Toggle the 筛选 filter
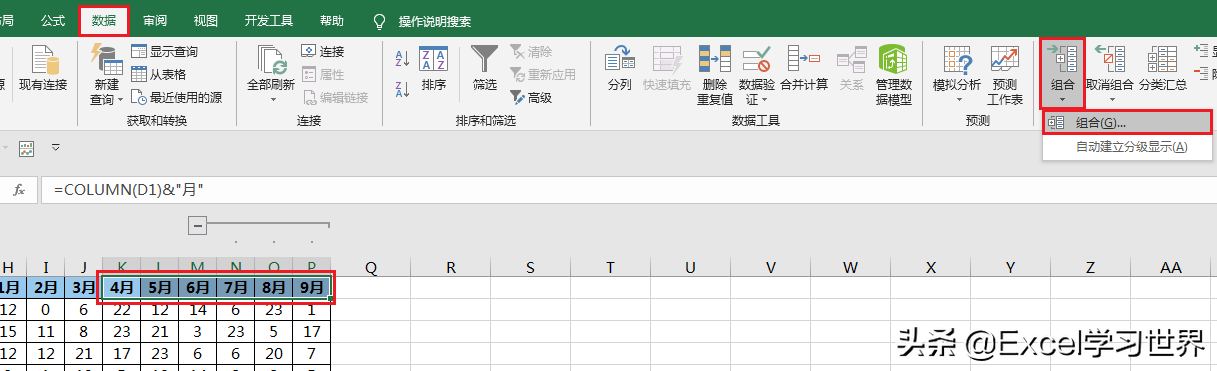1217x371 pixels. (485, 68)
